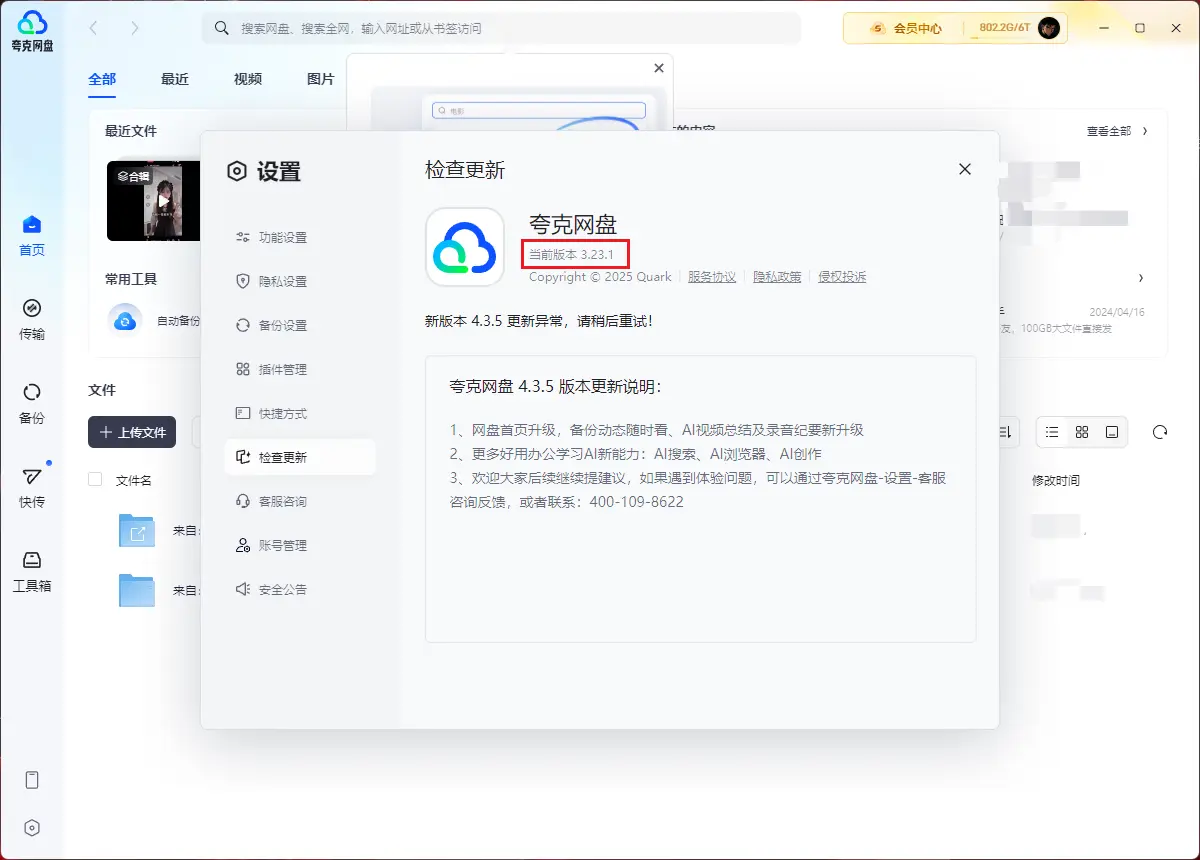Switch to the 最近 tab
This screenshot has width=1200, height=860.
tap(175, 79)
